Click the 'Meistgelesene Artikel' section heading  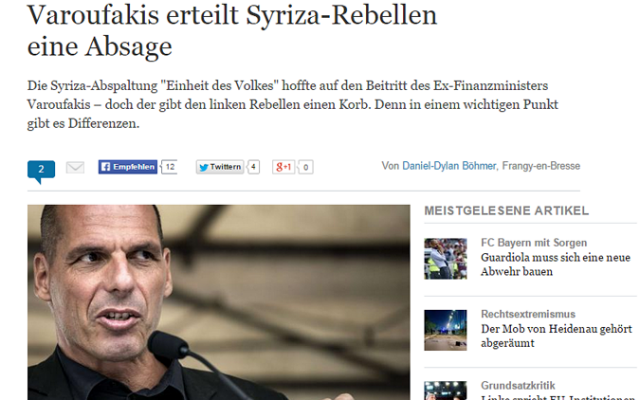click(507, 211)
